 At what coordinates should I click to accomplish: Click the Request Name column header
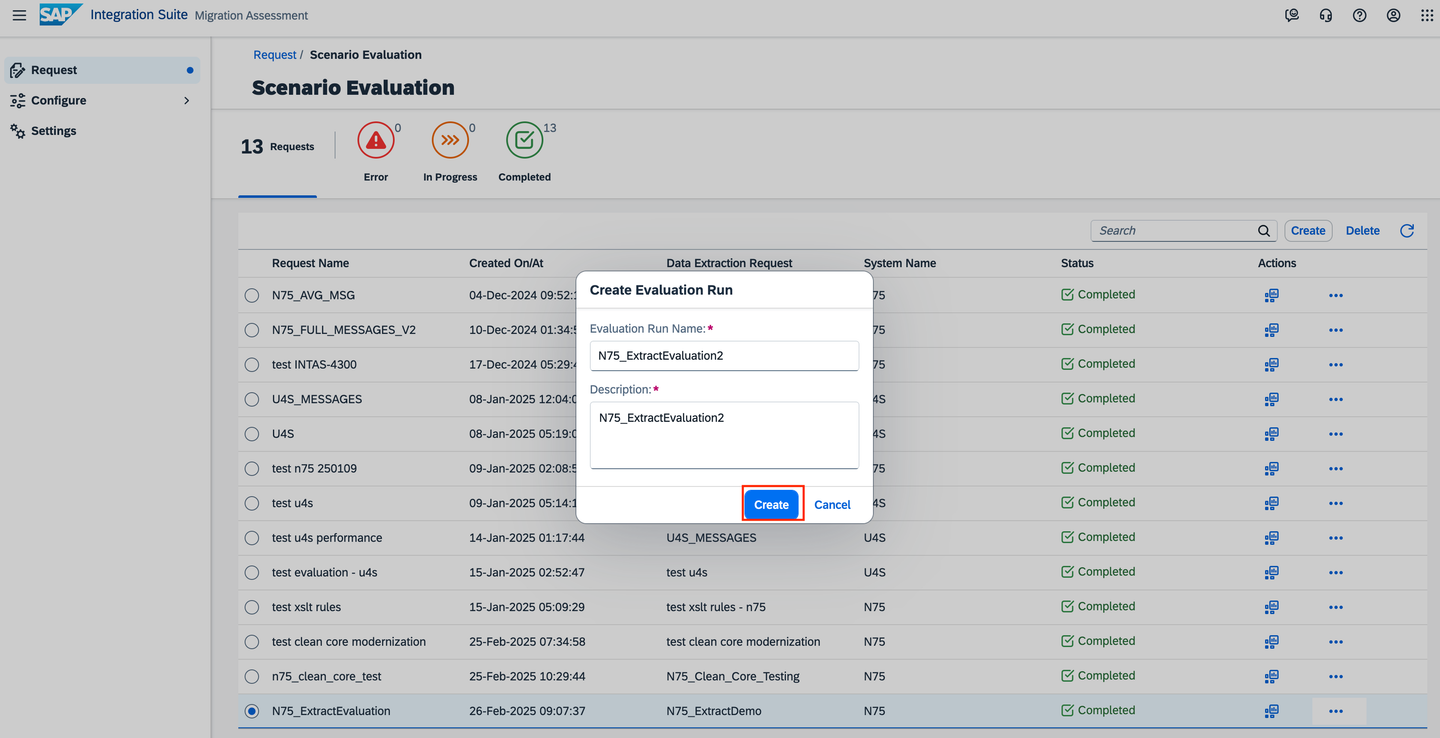(x=310, y=264)
